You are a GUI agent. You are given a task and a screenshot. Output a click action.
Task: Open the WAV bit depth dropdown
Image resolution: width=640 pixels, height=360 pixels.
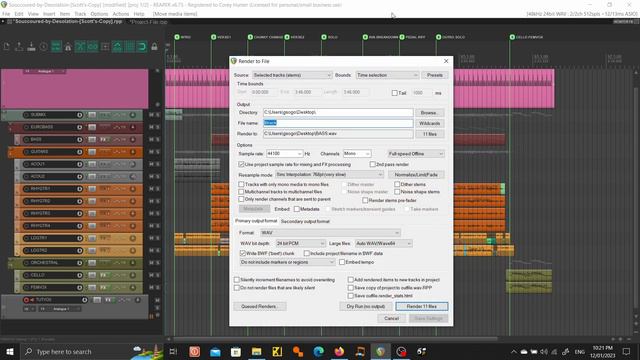300,243
